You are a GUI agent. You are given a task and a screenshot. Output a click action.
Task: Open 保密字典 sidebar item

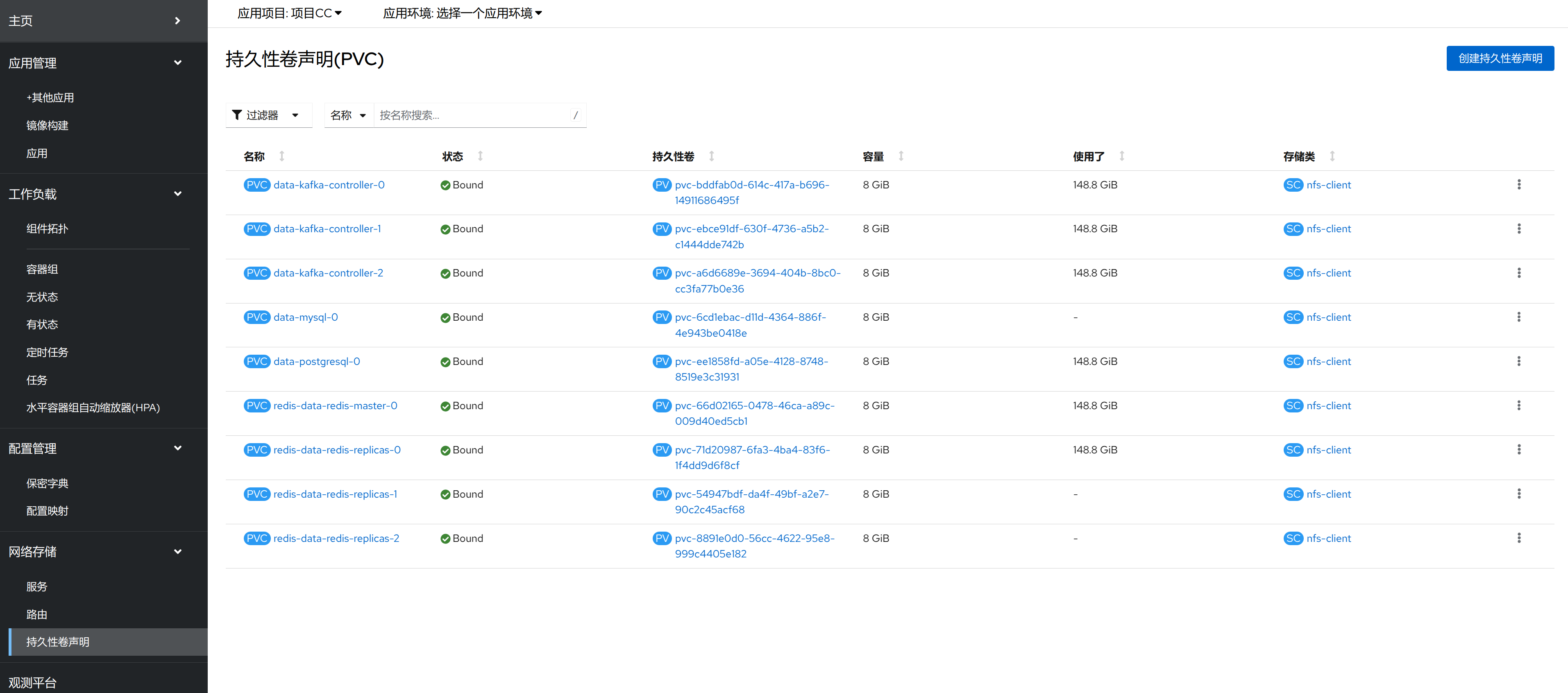[x=47, y=483]
